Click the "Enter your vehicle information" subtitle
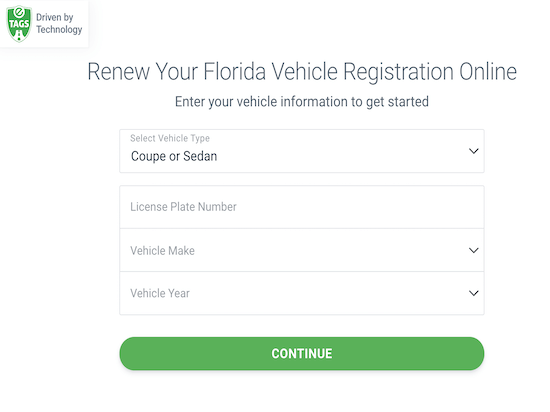 302,102
